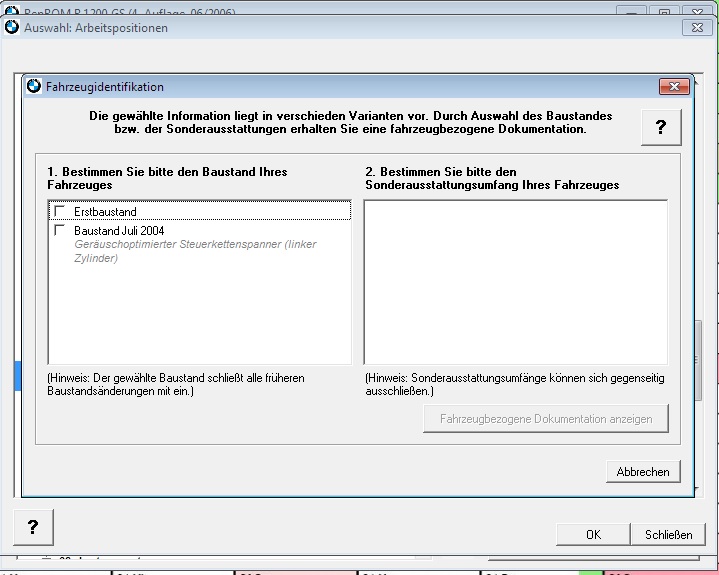Click the vertical scrollbar on right edge

(x=698, y=360)
